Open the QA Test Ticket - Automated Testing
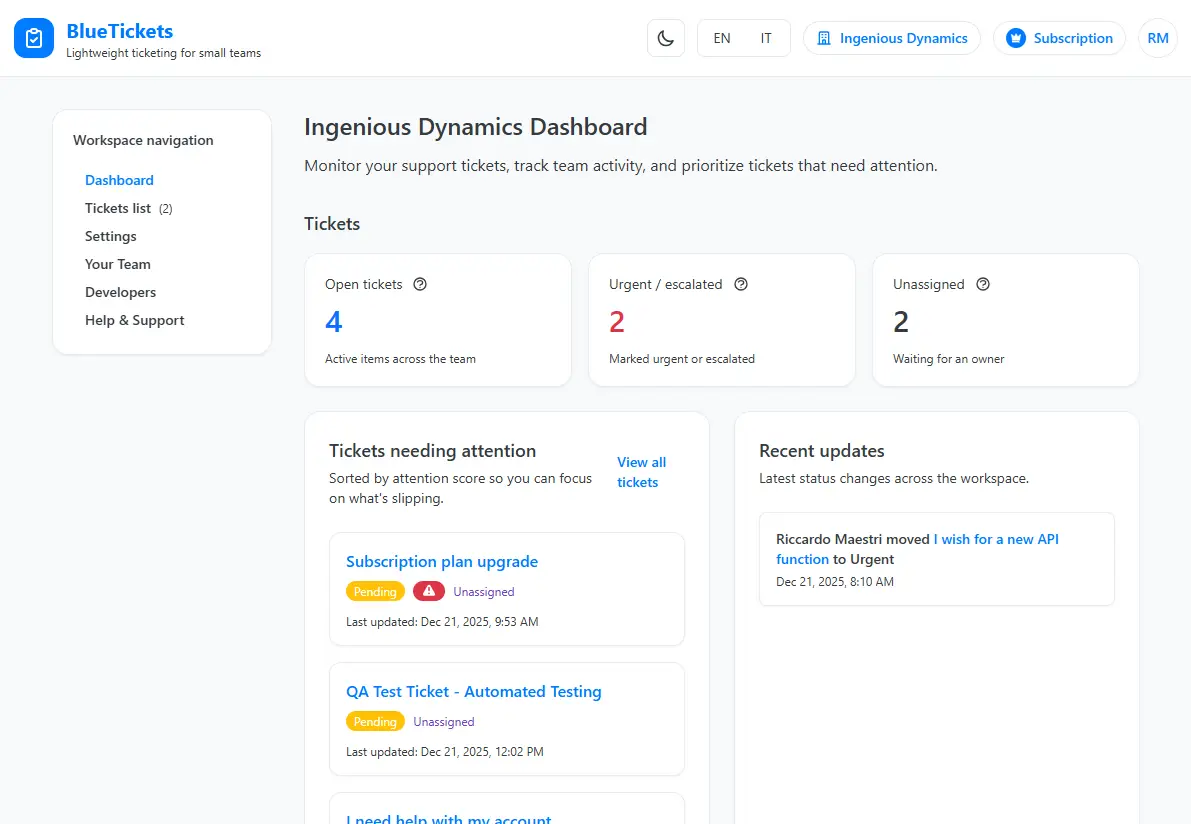This screenshot has width=1191, height=824. click(474, 692)
